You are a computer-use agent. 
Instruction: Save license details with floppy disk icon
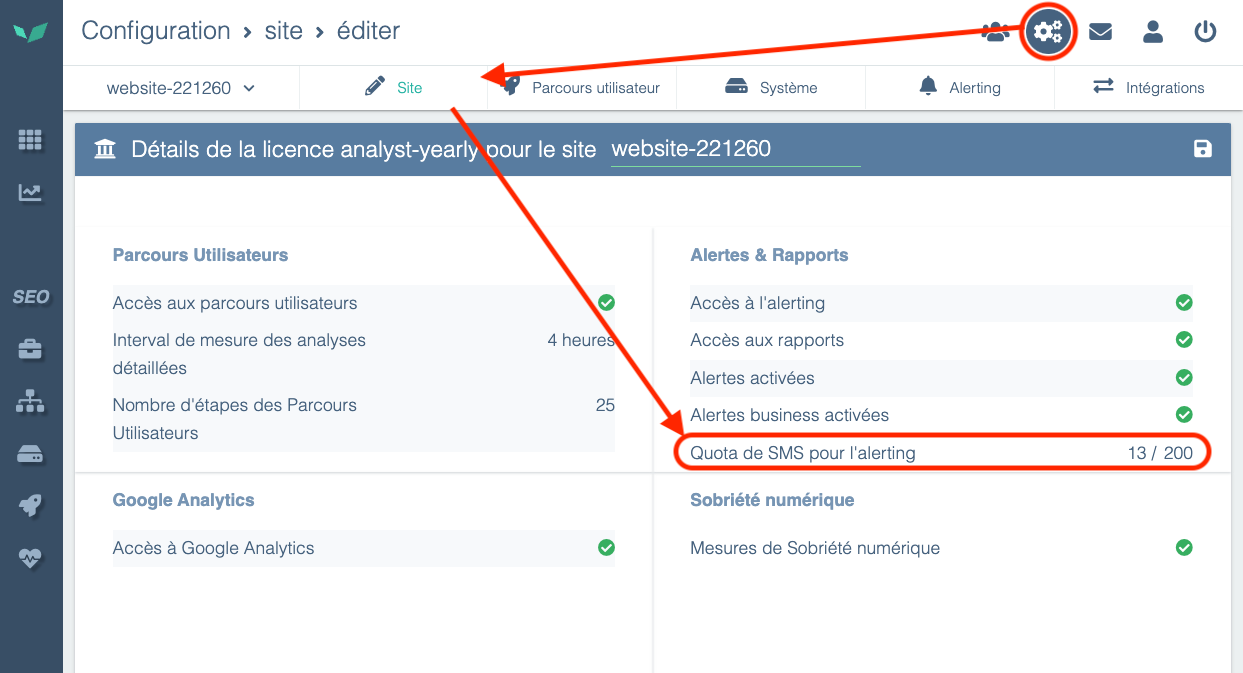pyautogui.click(x=1202, y=149)
